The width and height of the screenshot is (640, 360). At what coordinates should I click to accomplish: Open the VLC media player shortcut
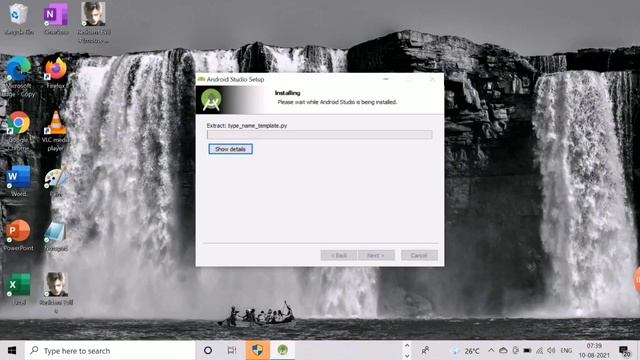[x=56, y=131]
